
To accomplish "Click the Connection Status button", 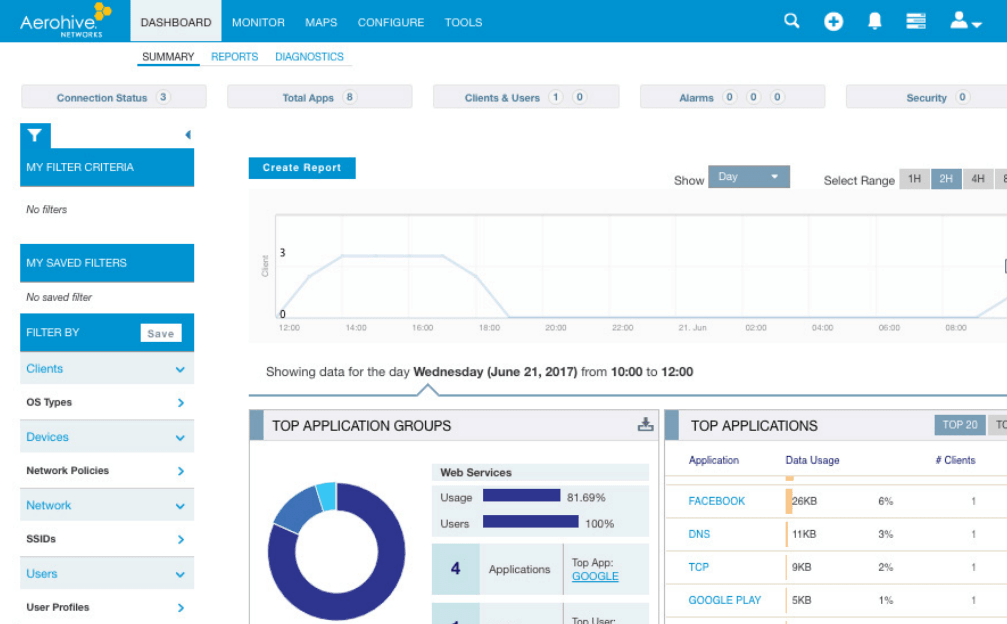I will coord(114,97).
